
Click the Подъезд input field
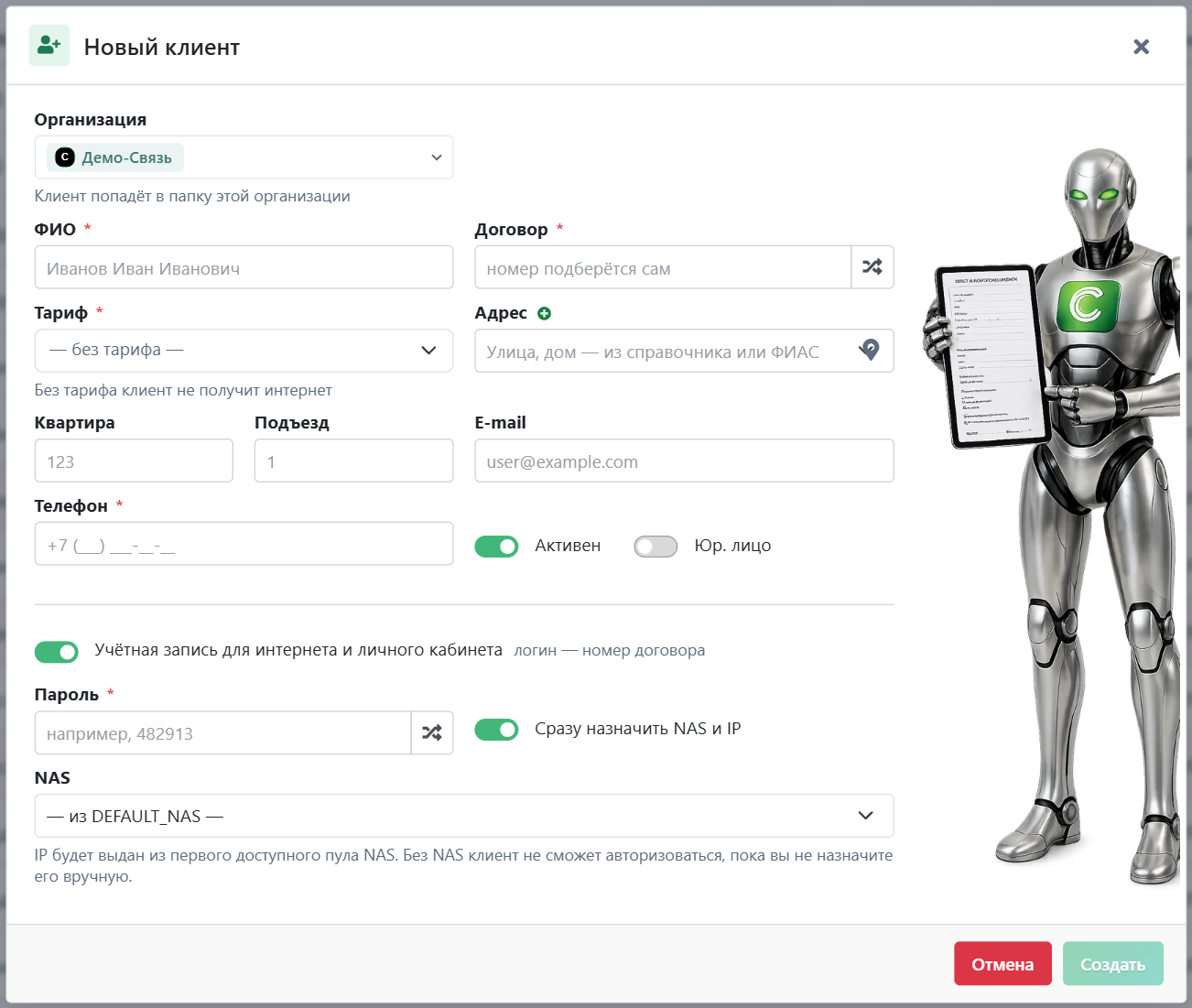coord(354,461)
